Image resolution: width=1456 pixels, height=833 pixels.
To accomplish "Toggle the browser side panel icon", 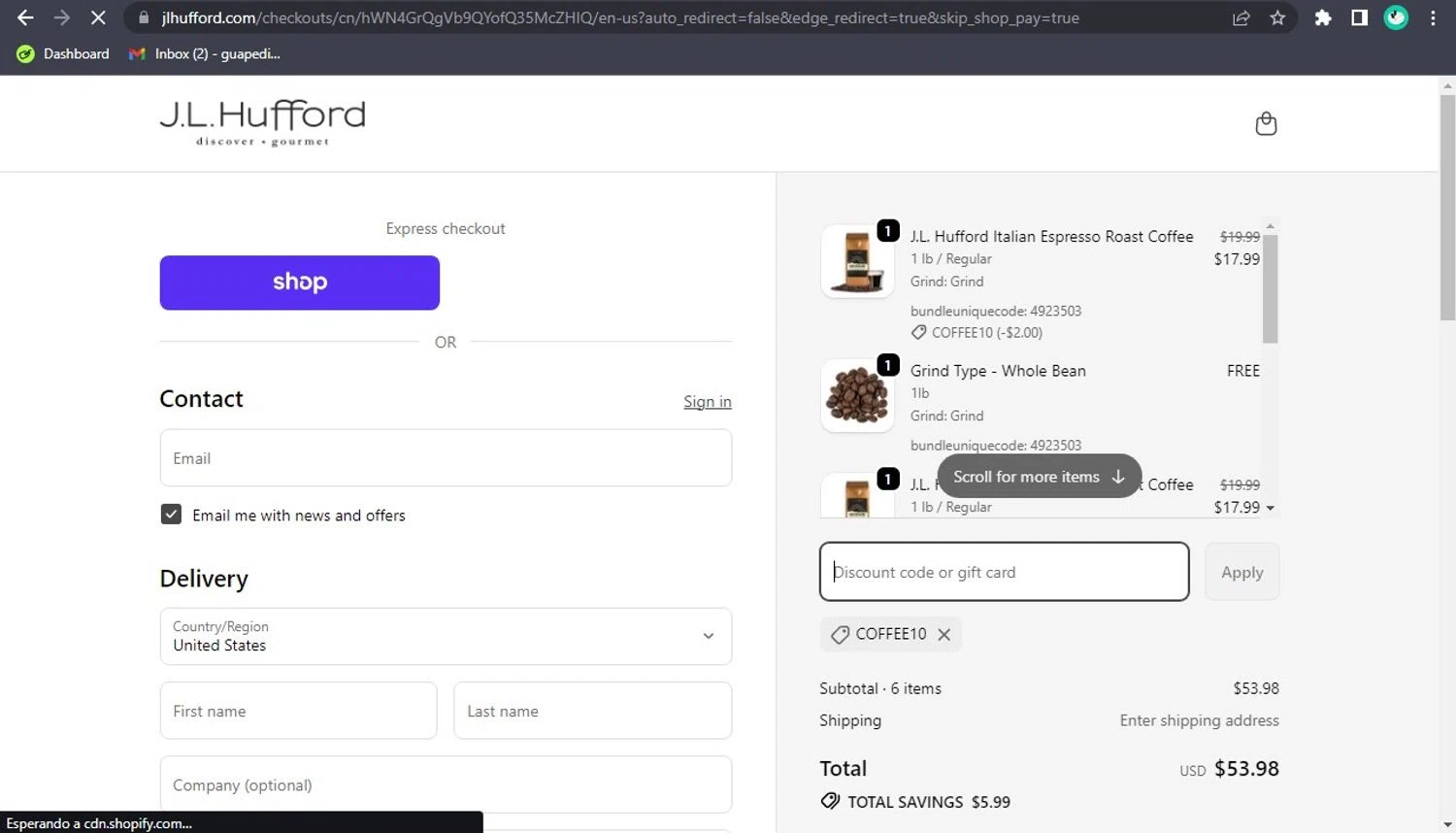I will [1359, 17].
